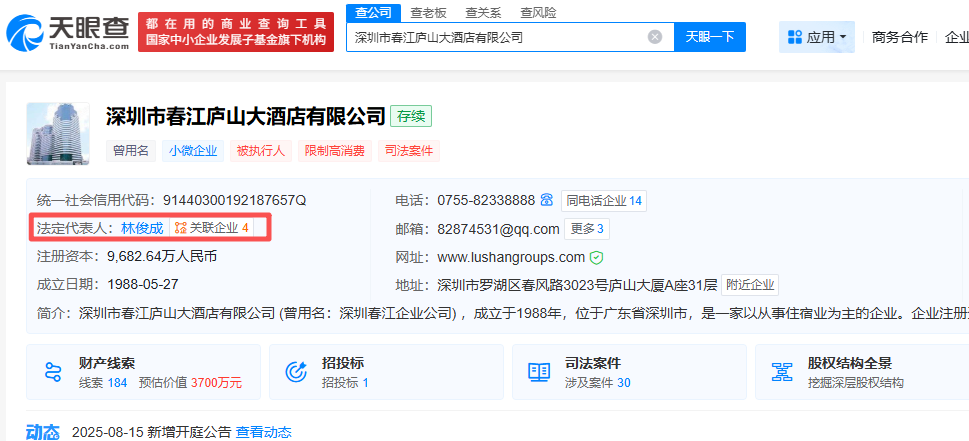Open the TianYanCha logo home link

coord(68,33)
